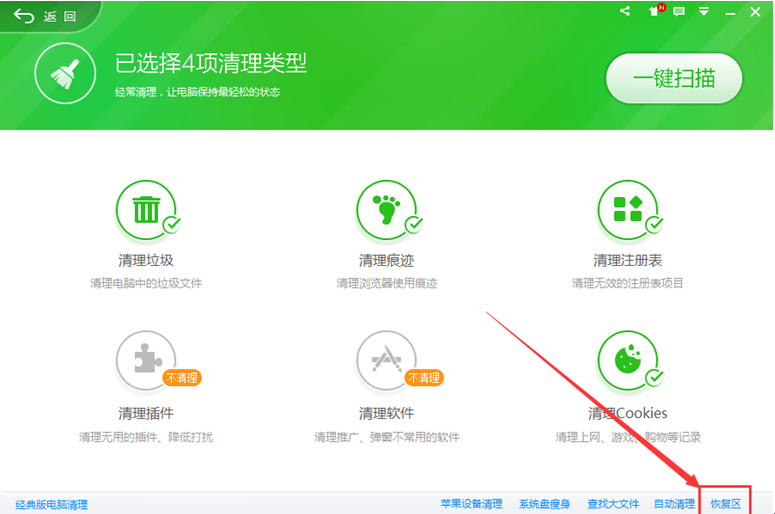
Task: Click the 清理插件 title text
Action: (146, 413)
